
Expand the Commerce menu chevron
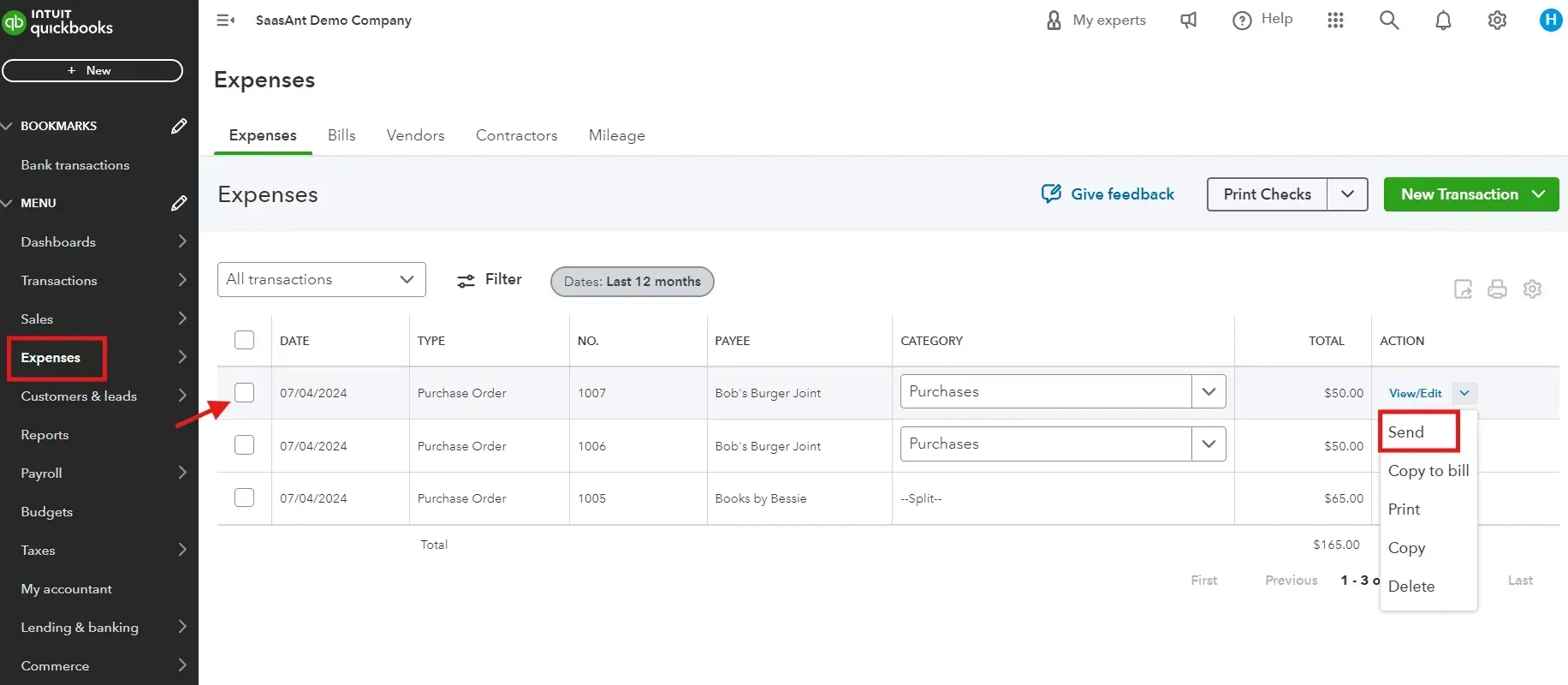pos(182,665)
